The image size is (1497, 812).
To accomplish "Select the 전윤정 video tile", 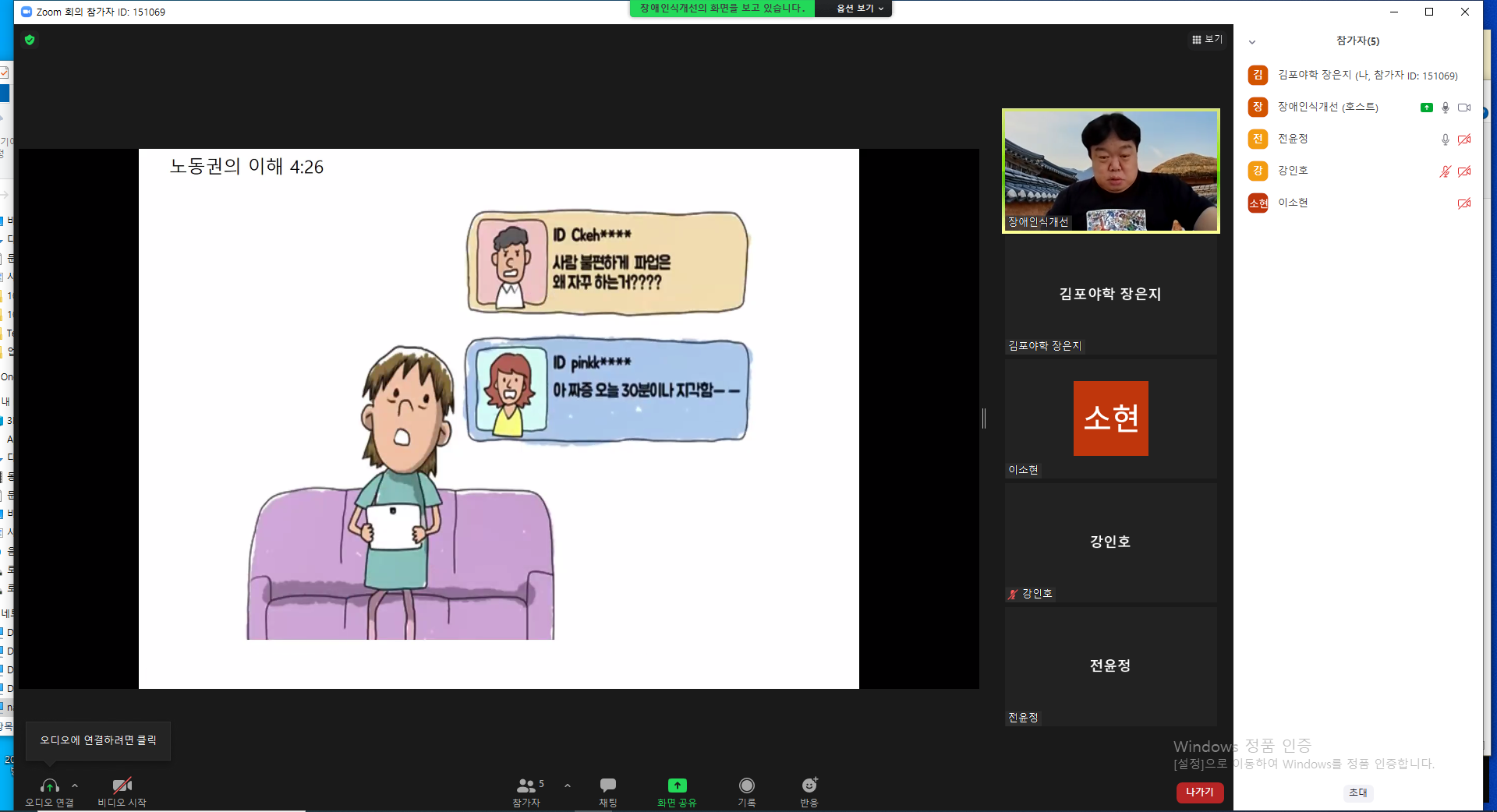I will 1111,666.
